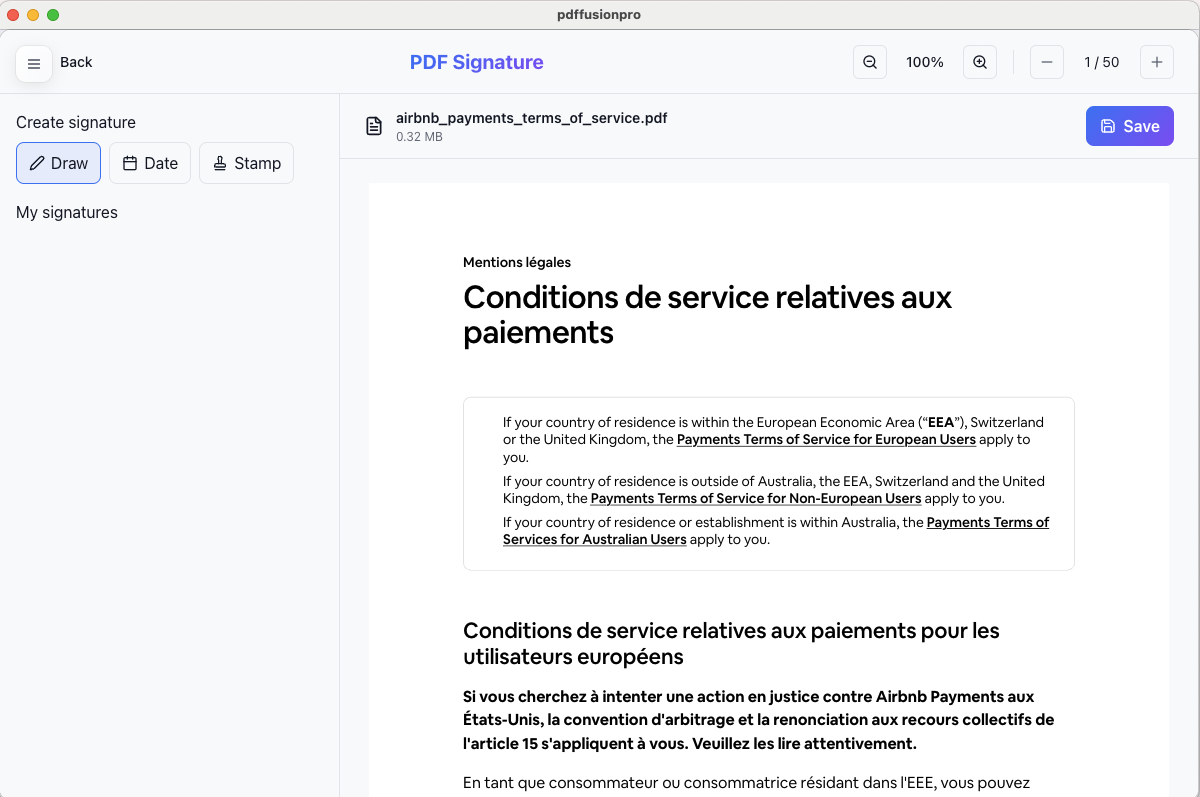
Task: Zoom out with the magnifier minus icon
Action: click(x=870, y=62)
